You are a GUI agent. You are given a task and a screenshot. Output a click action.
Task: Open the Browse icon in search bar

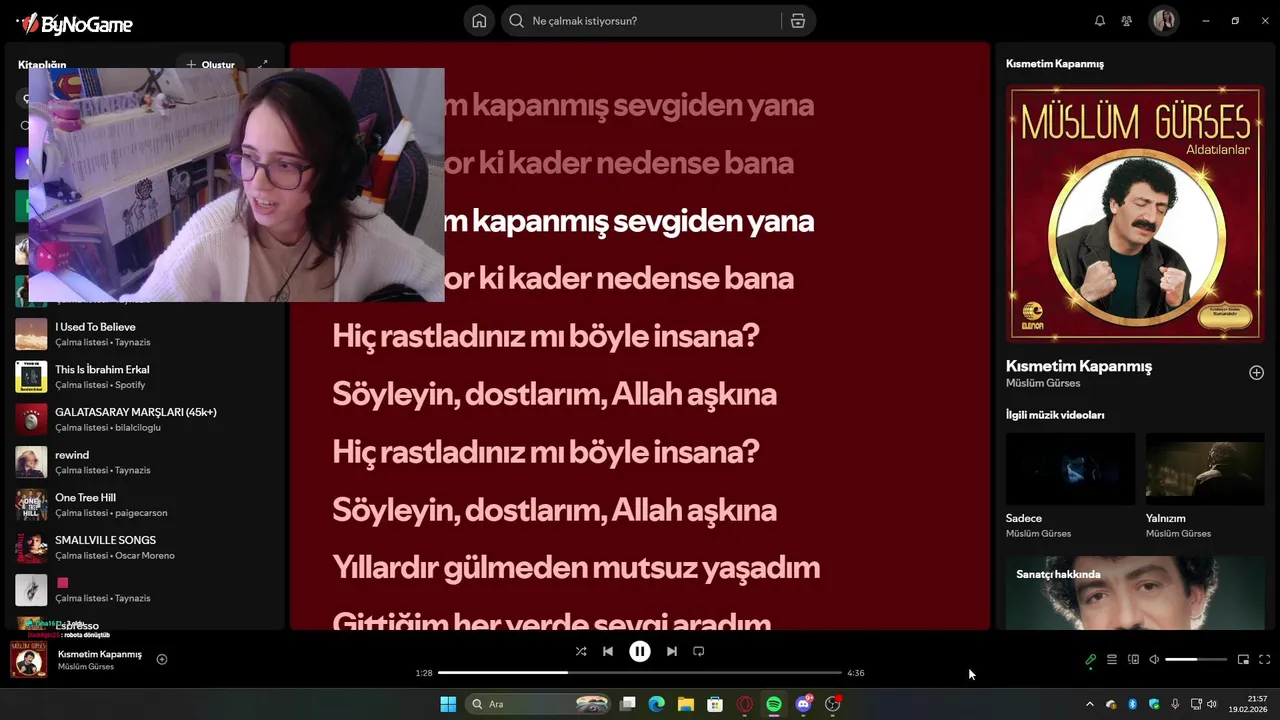[x=797, y=21]
